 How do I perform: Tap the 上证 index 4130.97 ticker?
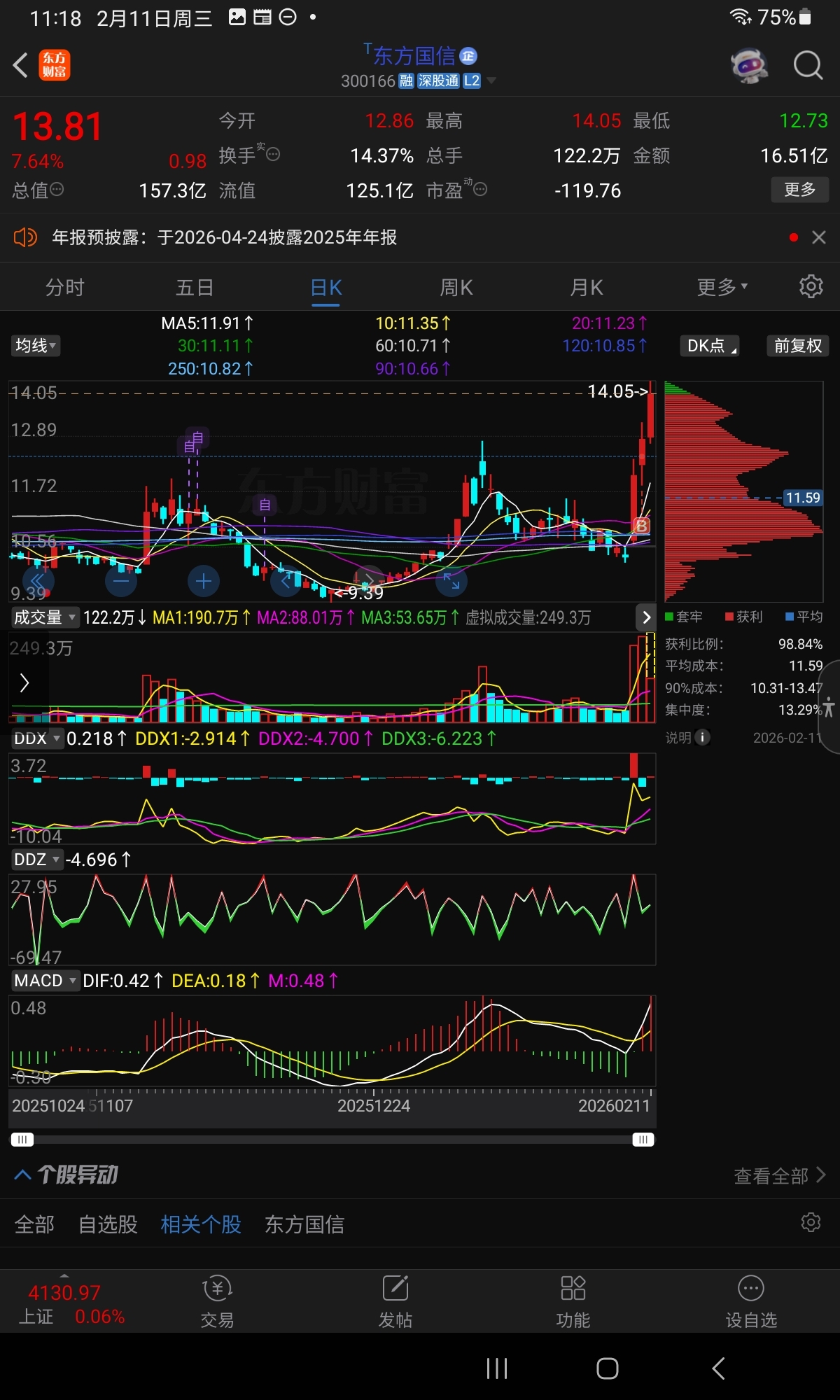(x=70, y=1304)
